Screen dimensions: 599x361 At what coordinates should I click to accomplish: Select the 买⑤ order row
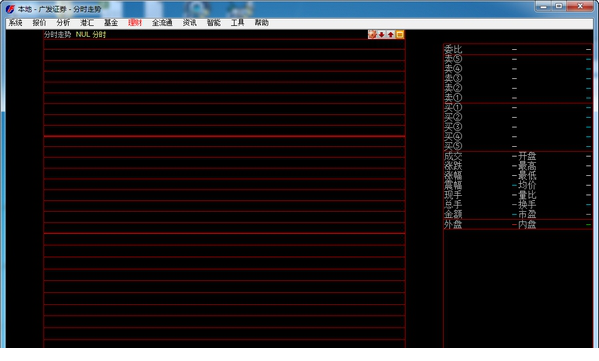click(518, 146)
